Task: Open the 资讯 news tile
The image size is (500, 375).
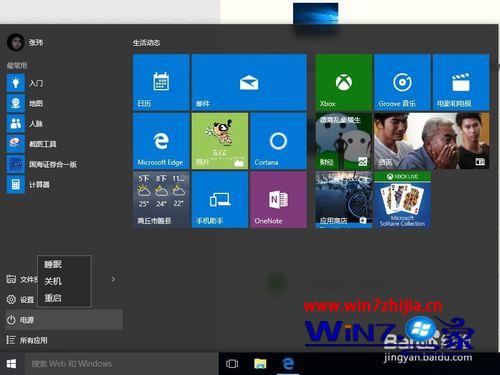Action: tap(432, 141)
